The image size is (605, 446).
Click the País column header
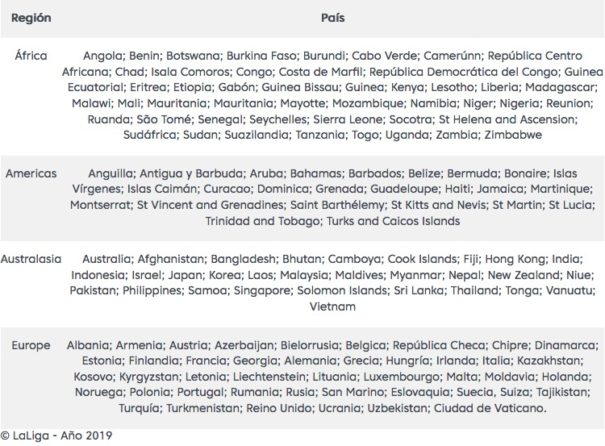pyautogui.click(x=333, y=18)
